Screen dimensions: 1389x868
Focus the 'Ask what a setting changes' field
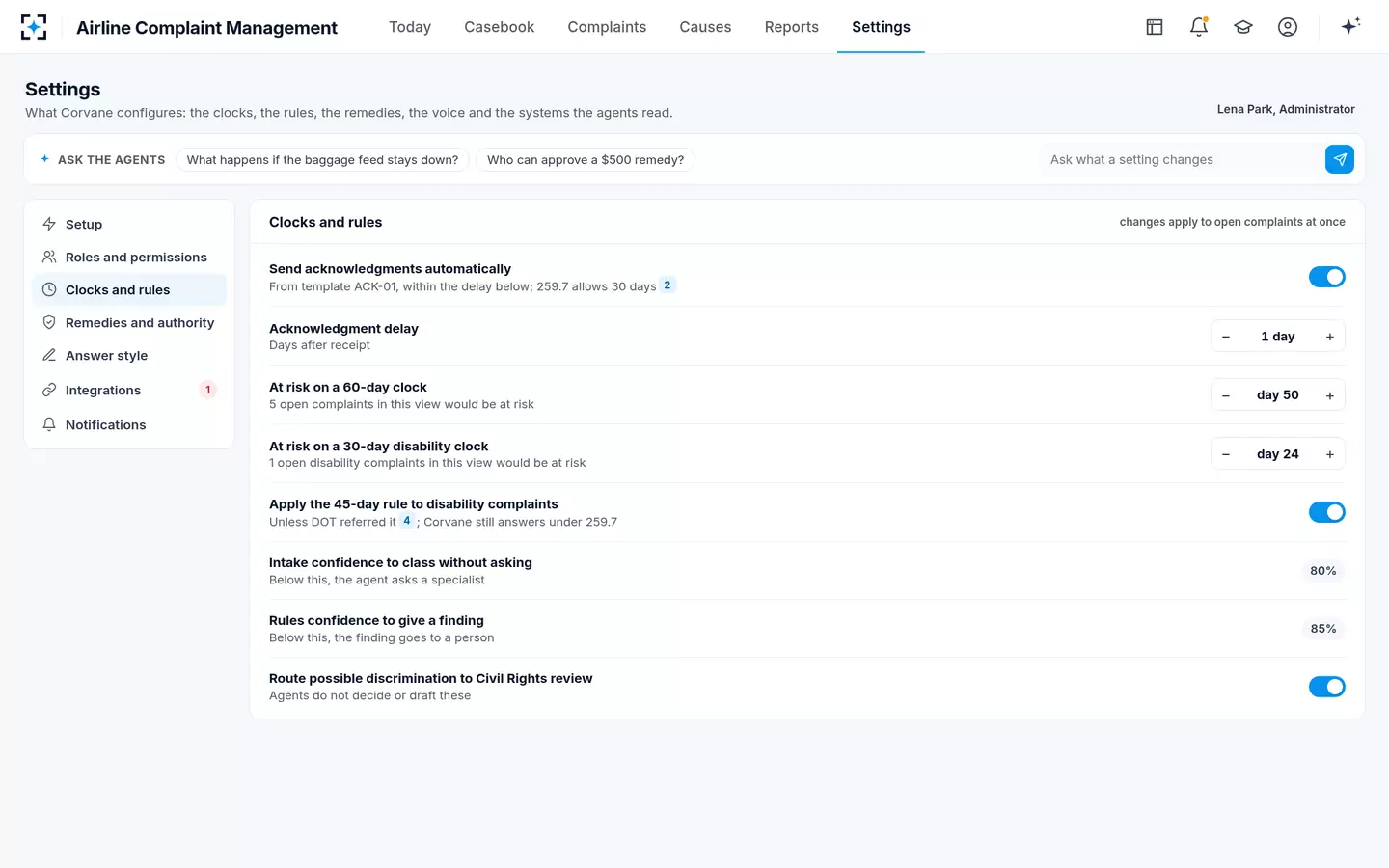point(1181,159)
